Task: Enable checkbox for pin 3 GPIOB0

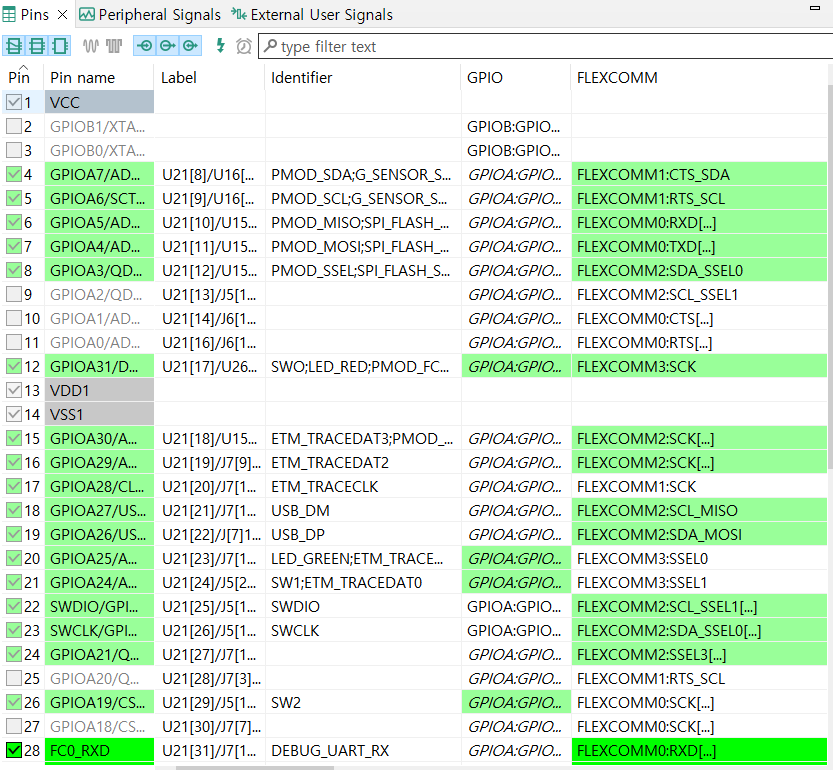Action: (x=14, y=150)
